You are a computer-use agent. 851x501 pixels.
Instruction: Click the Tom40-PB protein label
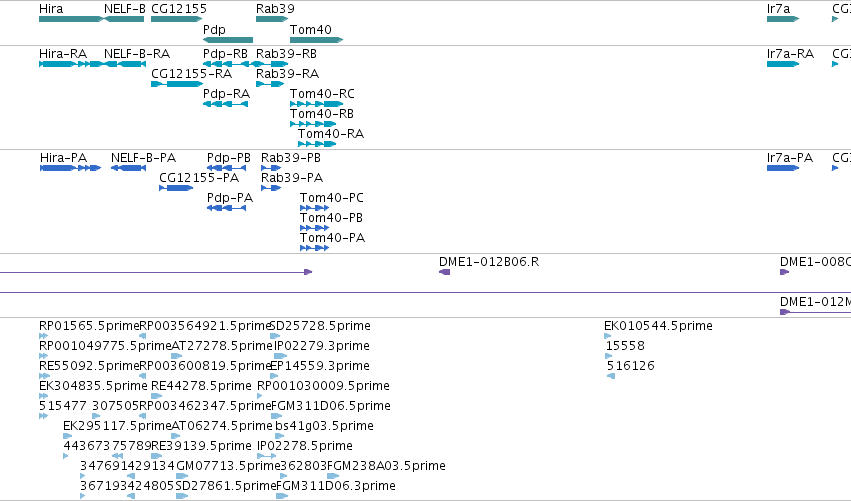tap(332, 219)
